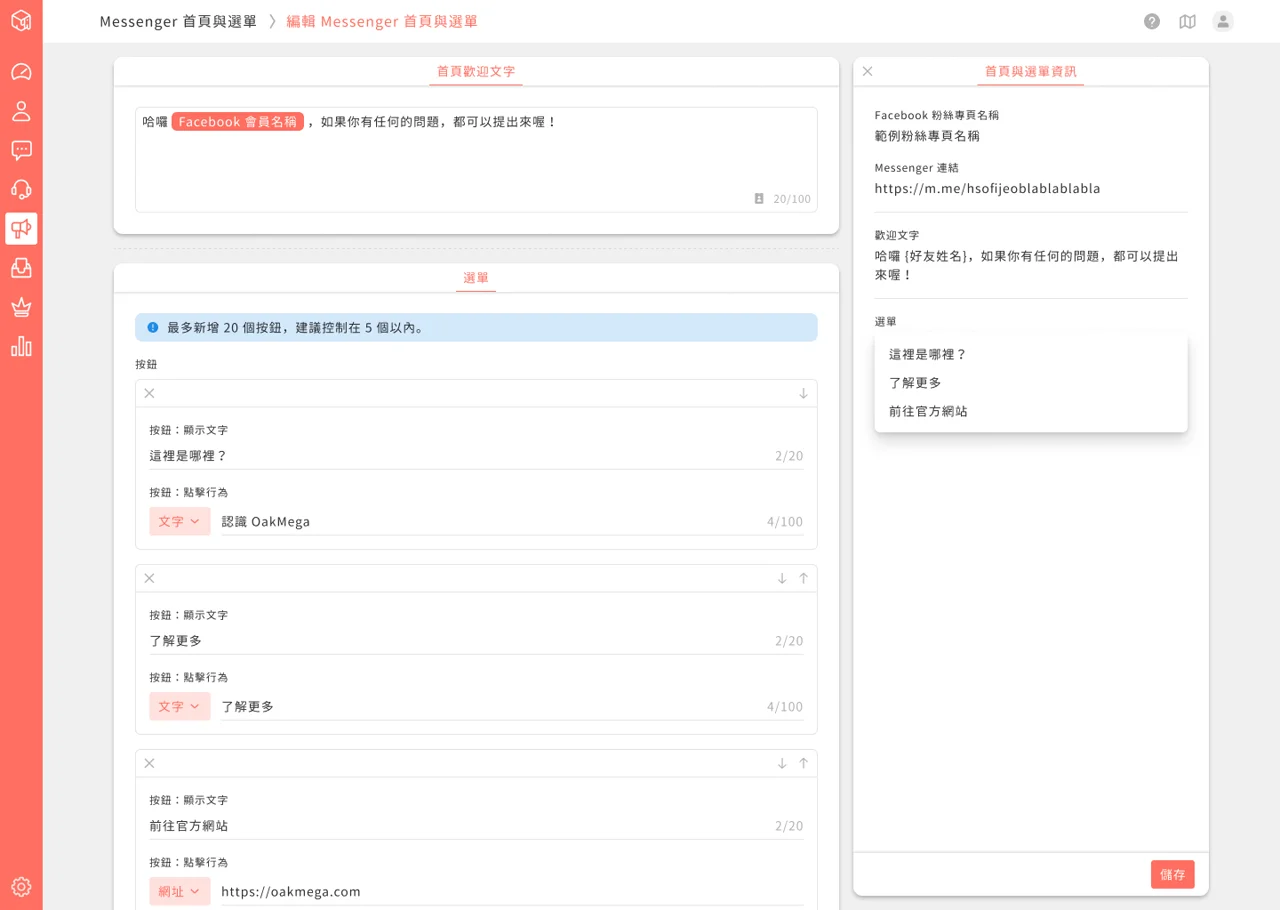This screenshot has width=1280, height=910.
Task: Click the cube logo at top left
Action: (21, 21)
